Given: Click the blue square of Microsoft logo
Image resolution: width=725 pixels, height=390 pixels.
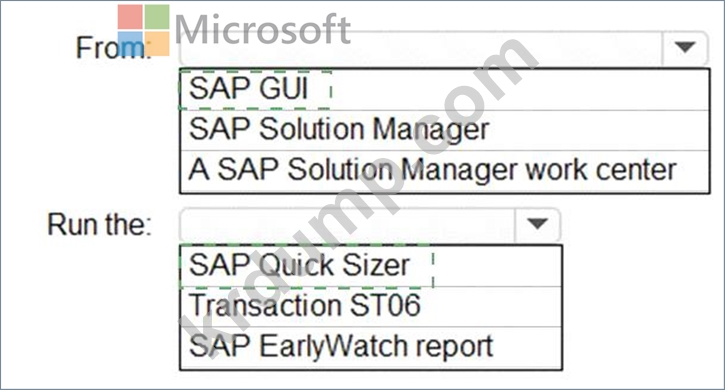Looking at the screenshot, I should (x=130, y=44).
